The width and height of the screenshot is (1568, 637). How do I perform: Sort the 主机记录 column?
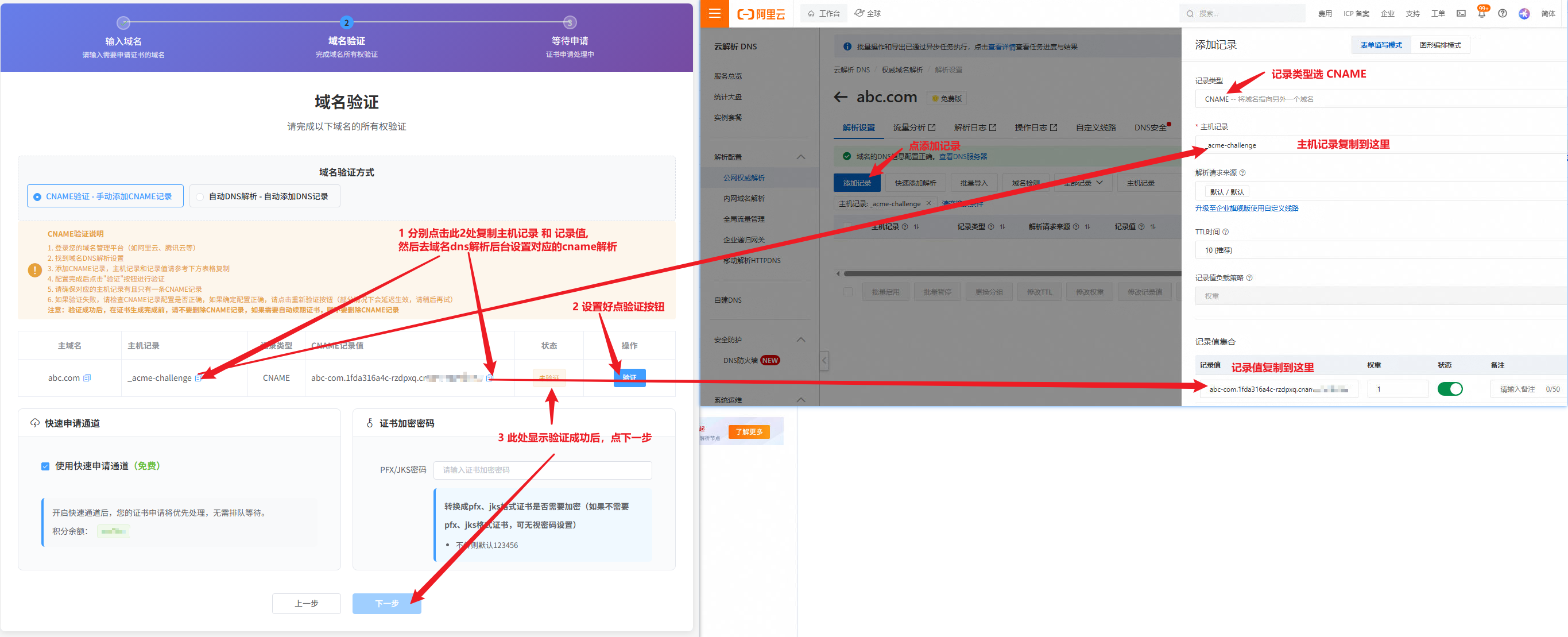click(x=916, y=226)
